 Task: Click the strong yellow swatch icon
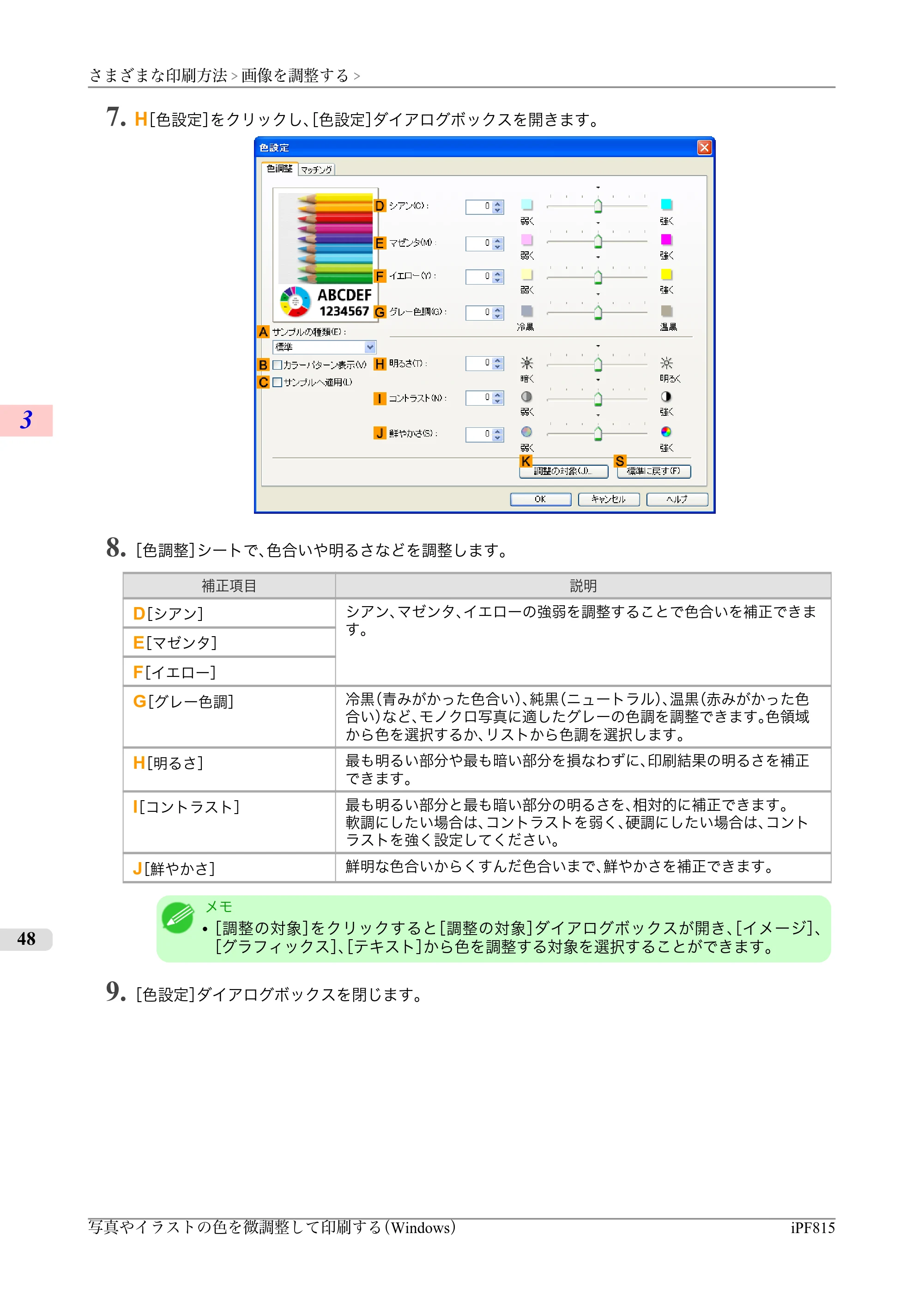666,274
